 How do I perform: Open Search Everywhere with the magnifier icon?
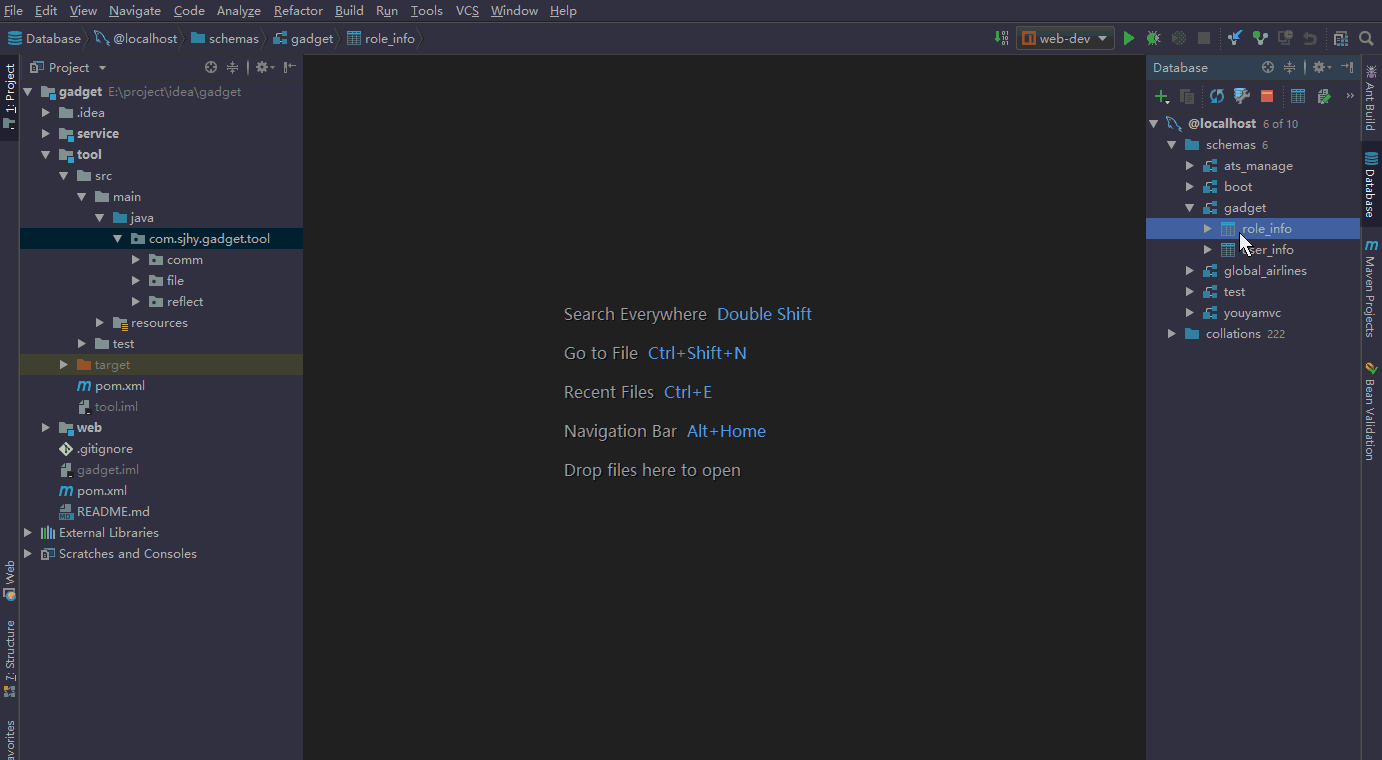coord(1366,38)
